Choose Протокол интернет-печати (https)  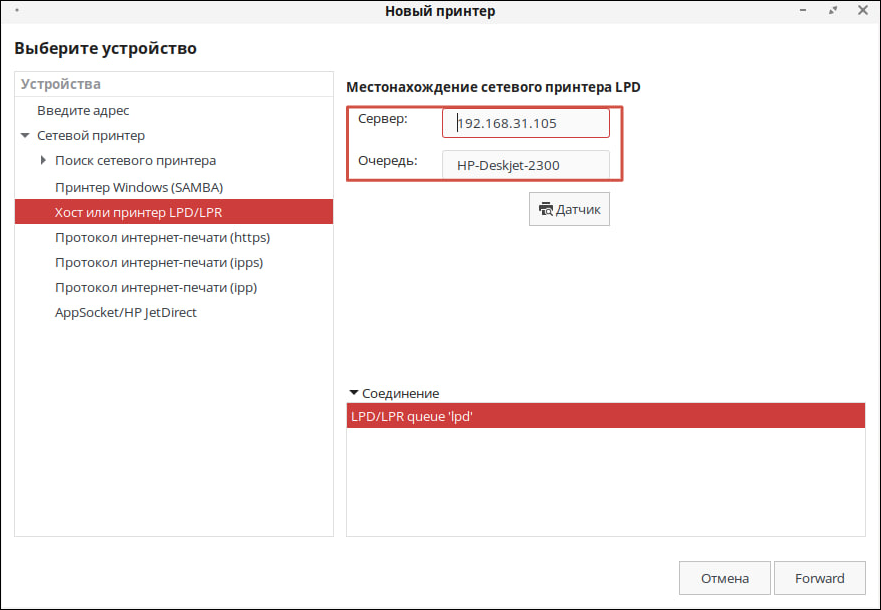click(x=162, y=237)
